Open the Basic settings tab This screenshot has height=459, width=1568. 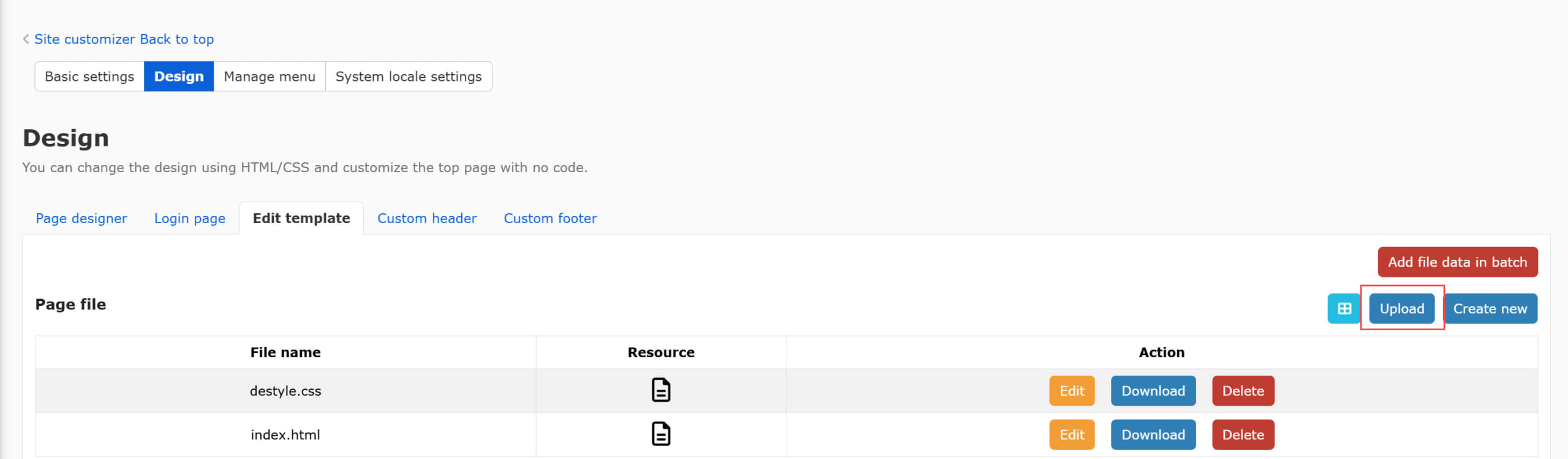(x=89, y=77)
